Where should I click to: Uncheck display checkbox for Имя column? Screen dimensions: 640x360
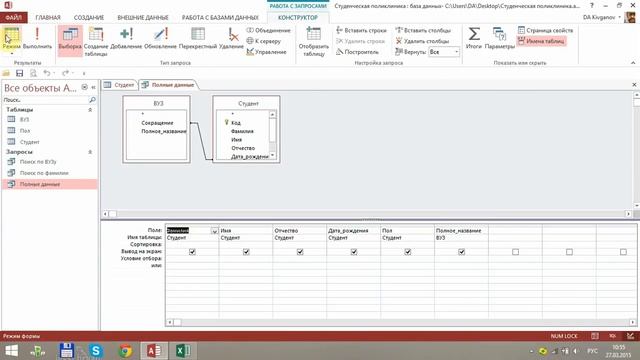click(246, 252)
